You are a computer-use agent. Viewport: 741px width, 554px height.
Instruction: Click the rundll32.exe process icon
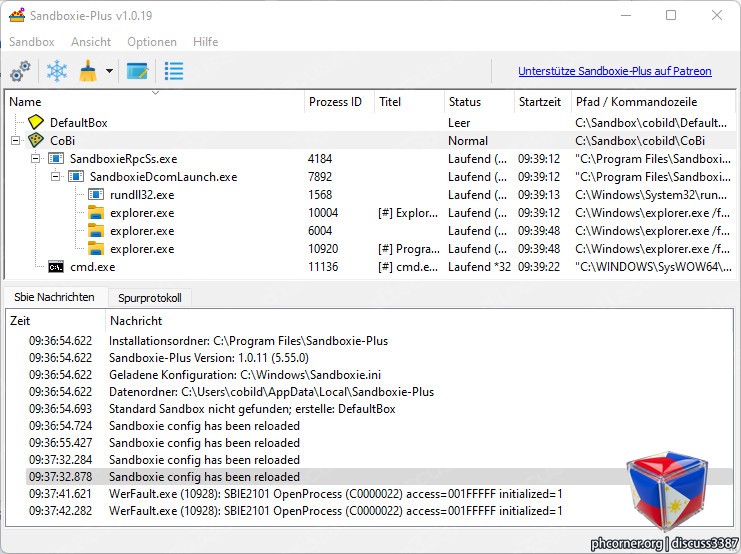(x=96, y=194)
